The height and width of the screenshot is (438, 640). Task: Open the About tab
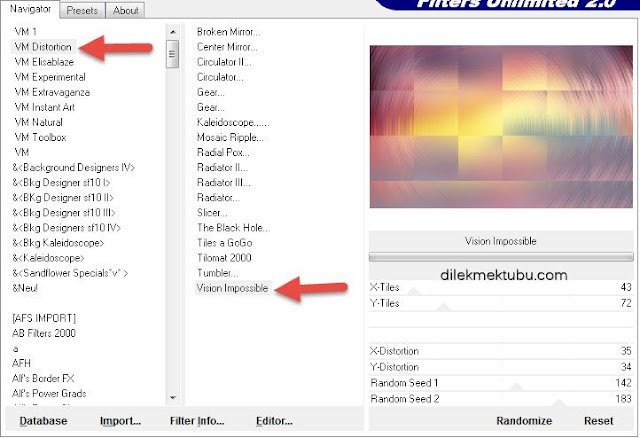pyautogui.click(x=126, y=11)
